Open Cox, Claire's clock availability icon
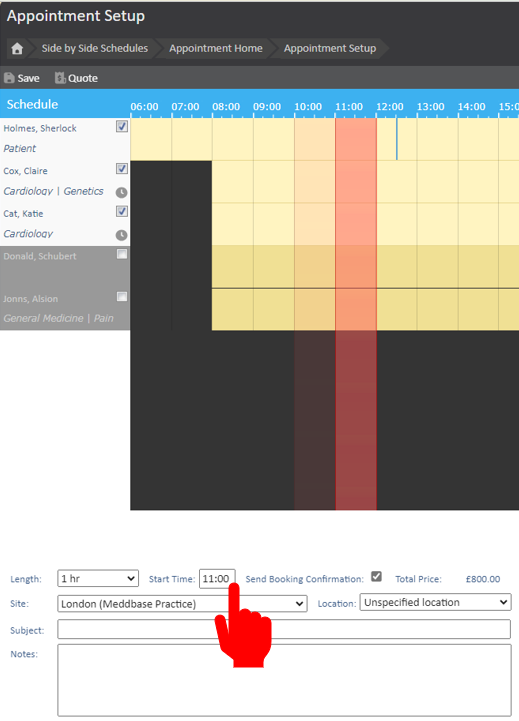 [121, 192]
